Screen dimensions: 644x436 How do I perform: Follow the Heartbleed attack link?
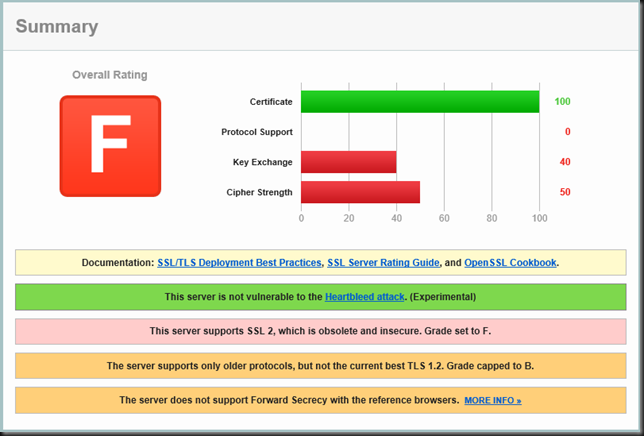tap(365, 297)
